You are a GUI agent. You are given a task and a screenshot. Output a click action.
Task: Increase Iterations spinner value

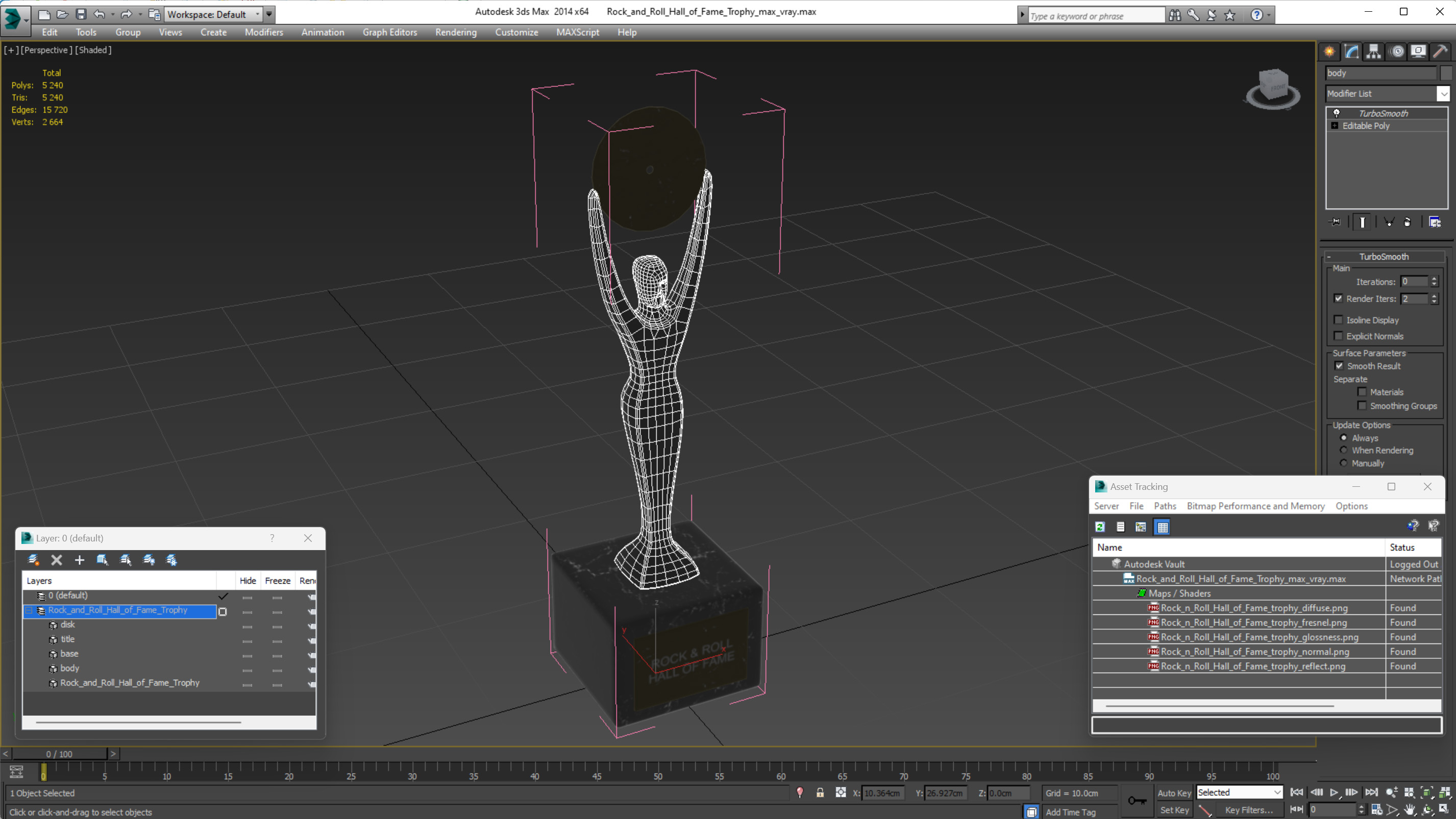point(1434,279)
